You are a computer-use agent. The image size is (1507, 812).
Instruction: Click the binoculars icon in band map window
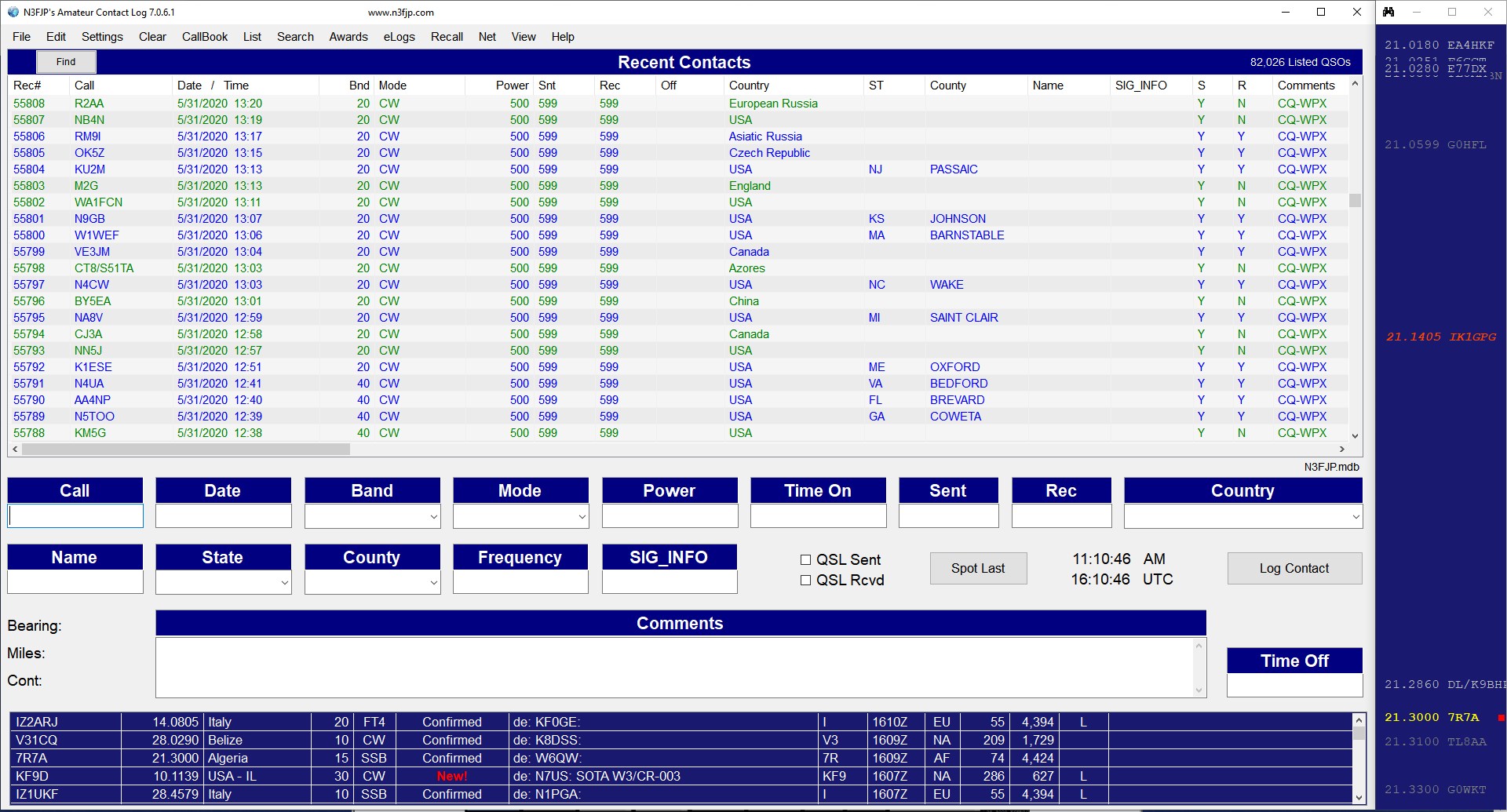point(1388,12)
